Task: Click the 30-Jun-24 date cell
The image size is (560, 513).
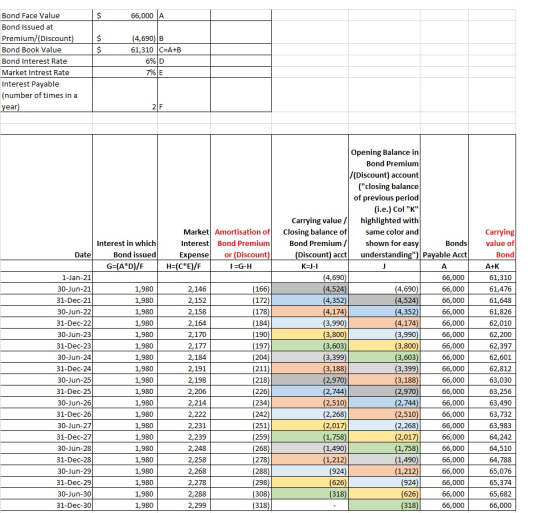Action: [46, 358]
